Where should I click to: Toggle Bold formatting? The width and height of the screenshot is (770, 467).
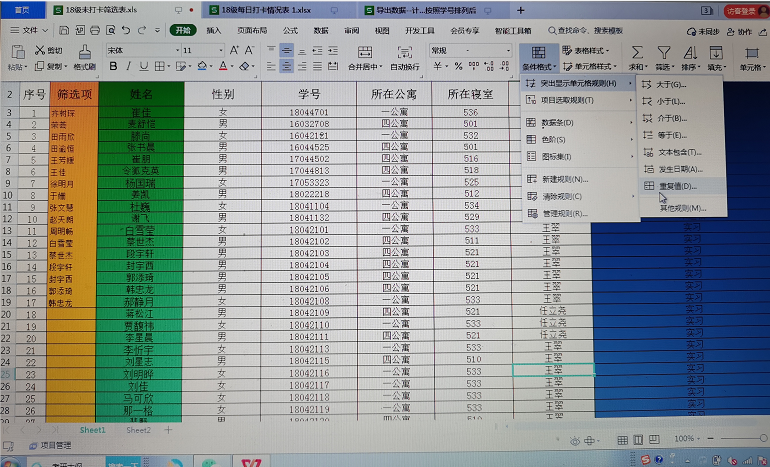point(113,67)
